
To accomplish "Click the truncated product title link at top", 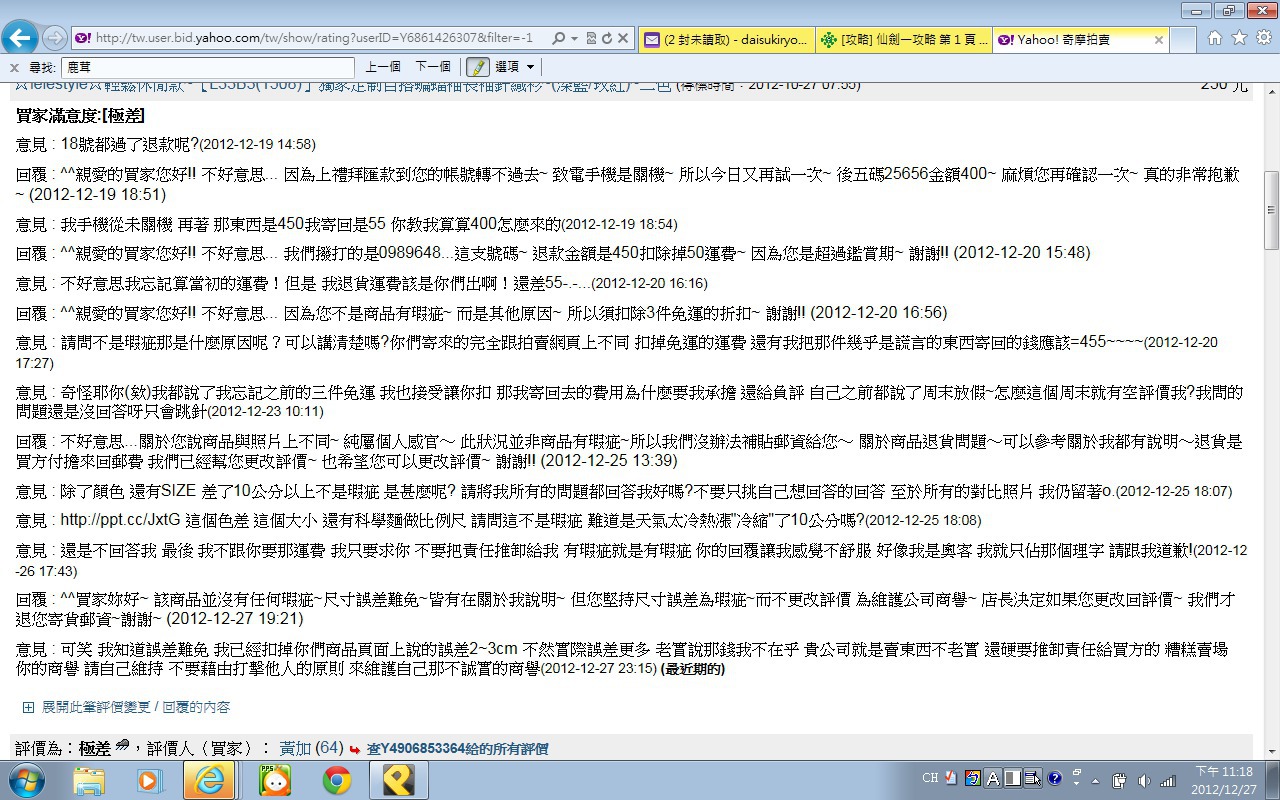I will 342,86.
